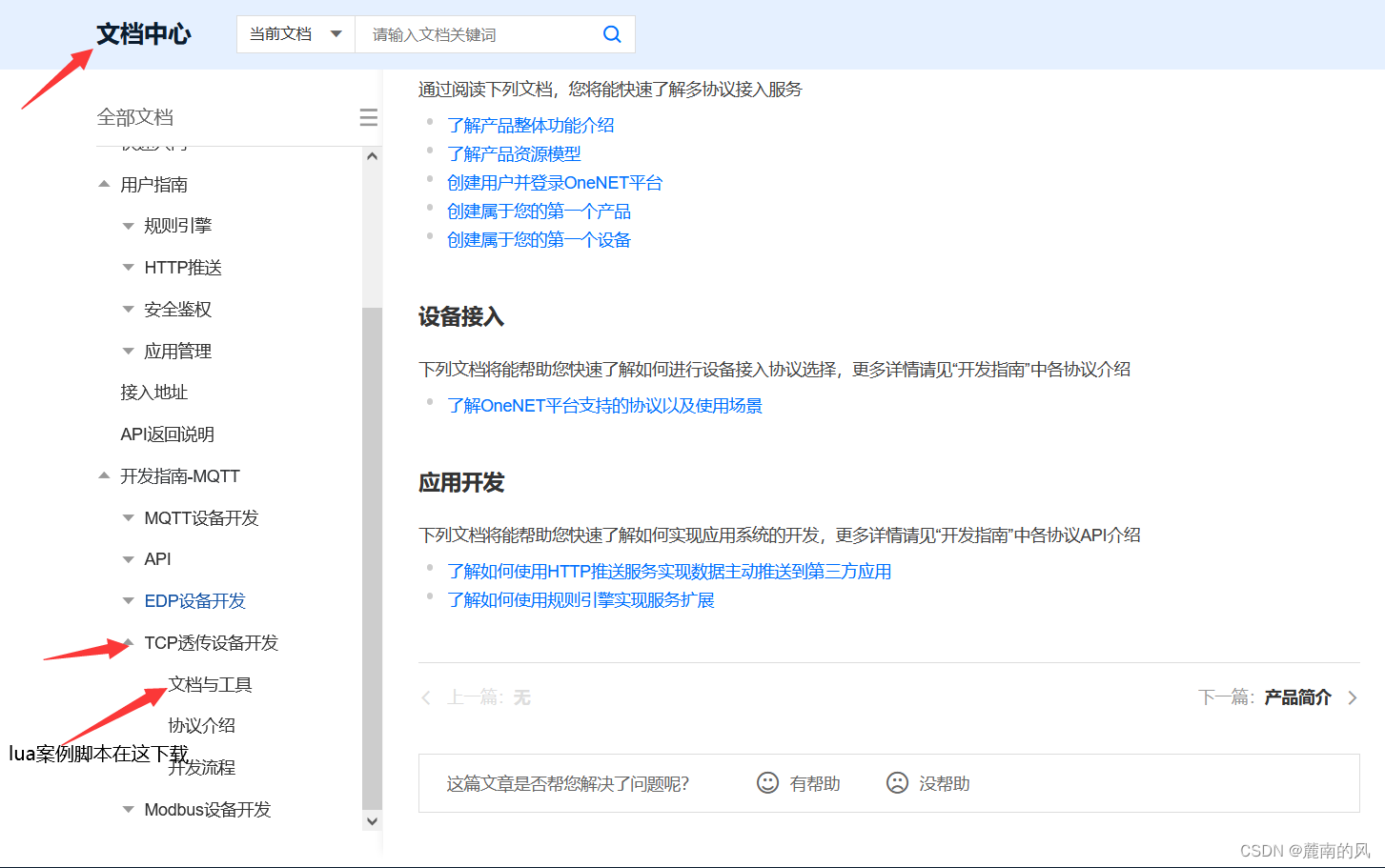This screenshot has height=868, width=1385.
Task: Collapse the 用户指南 tree section
Action: tap(104, 184)
